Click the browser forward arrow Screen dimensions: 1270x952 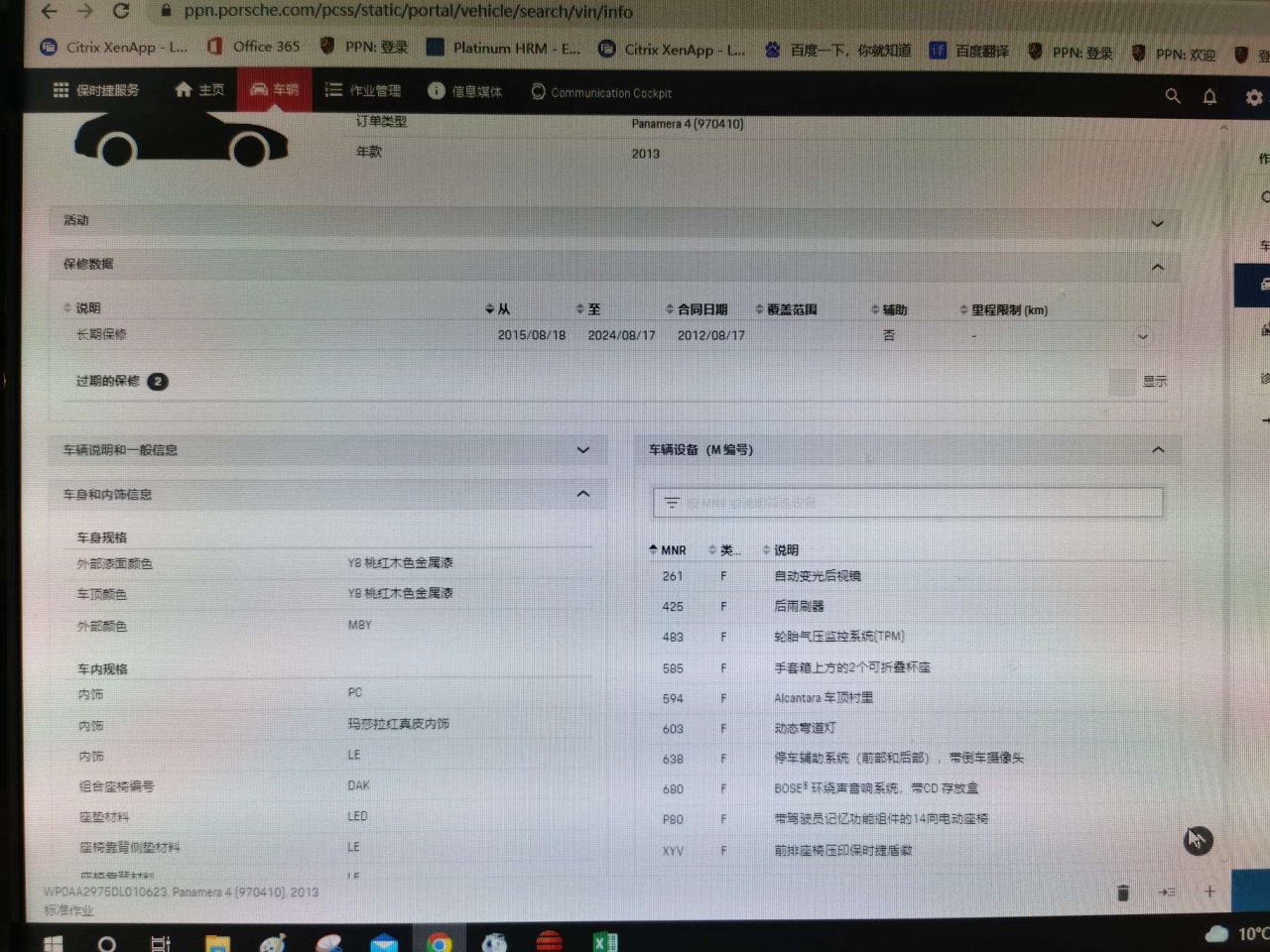pyautogui.click(x=84, y=11)
